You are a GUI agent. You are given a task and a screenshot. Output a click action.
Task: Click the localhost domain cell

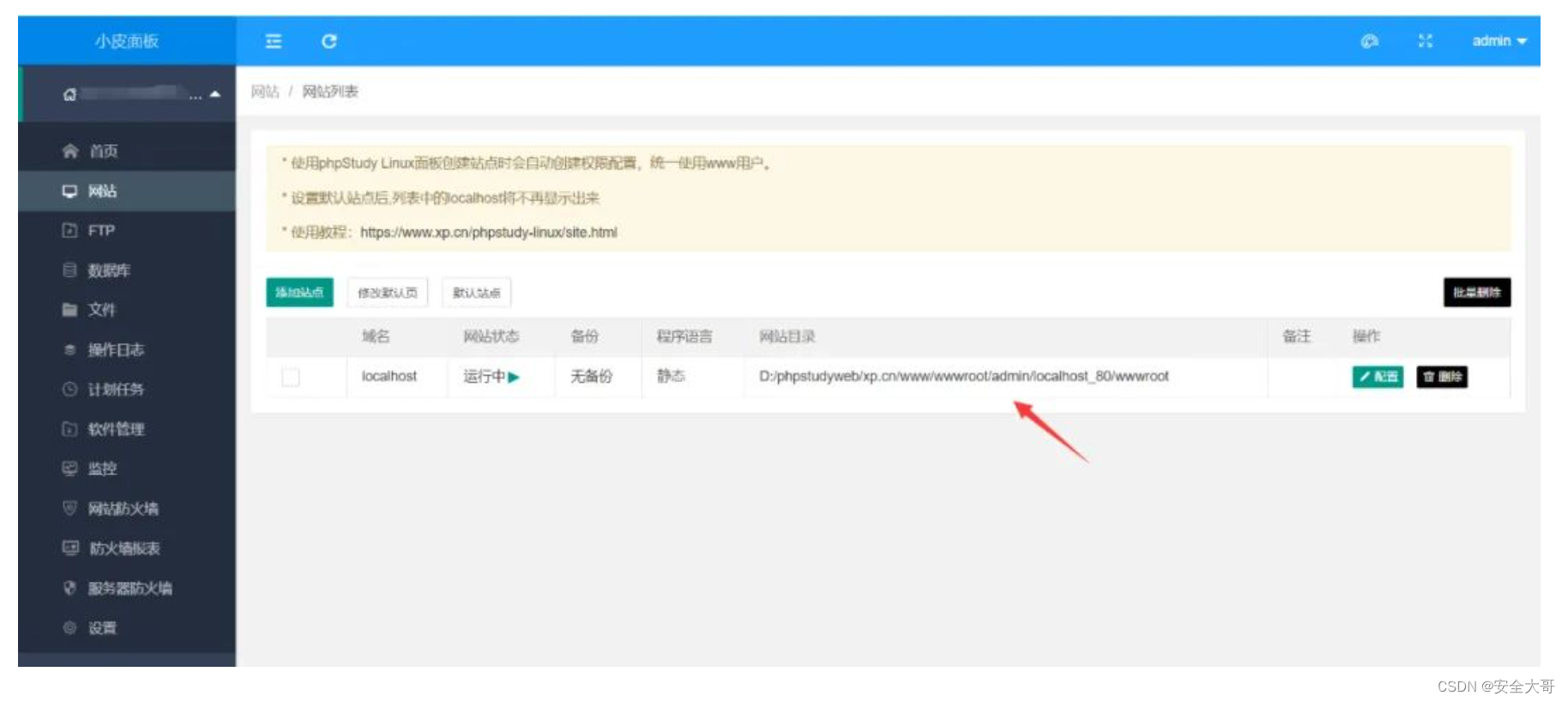pos(389,376)
